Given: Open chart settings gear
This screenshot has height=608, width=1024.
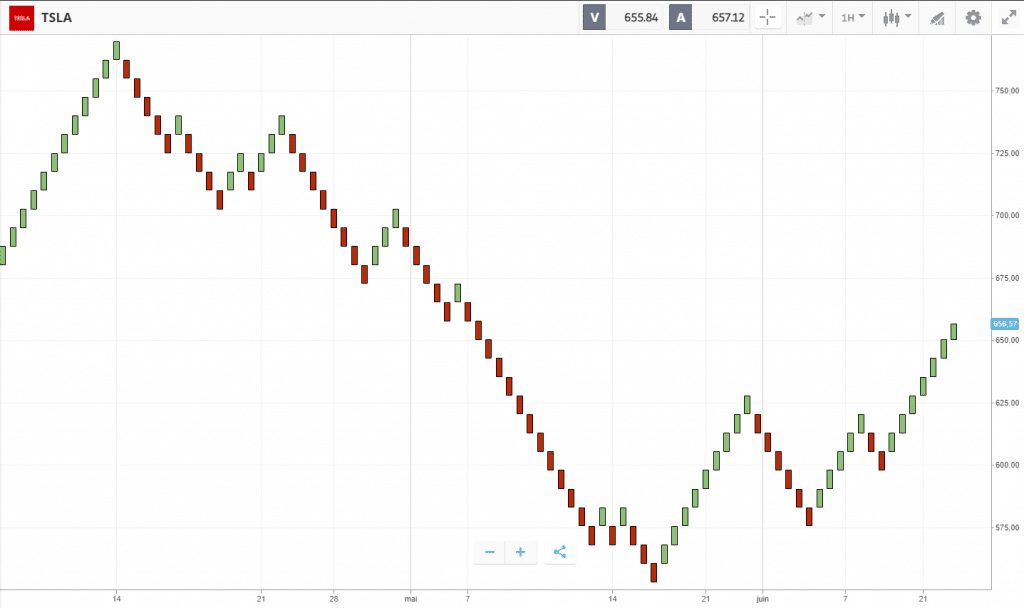Looking at the screenshot, I should tap(973, 18).
